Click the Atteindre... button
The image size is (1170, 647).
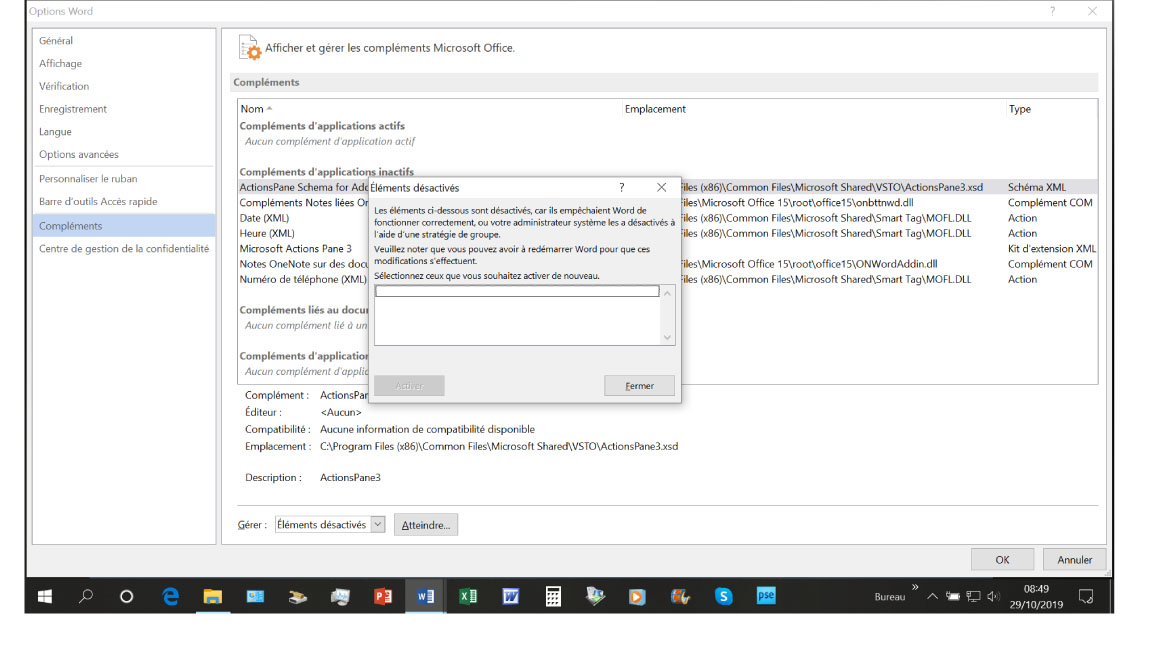426,525
